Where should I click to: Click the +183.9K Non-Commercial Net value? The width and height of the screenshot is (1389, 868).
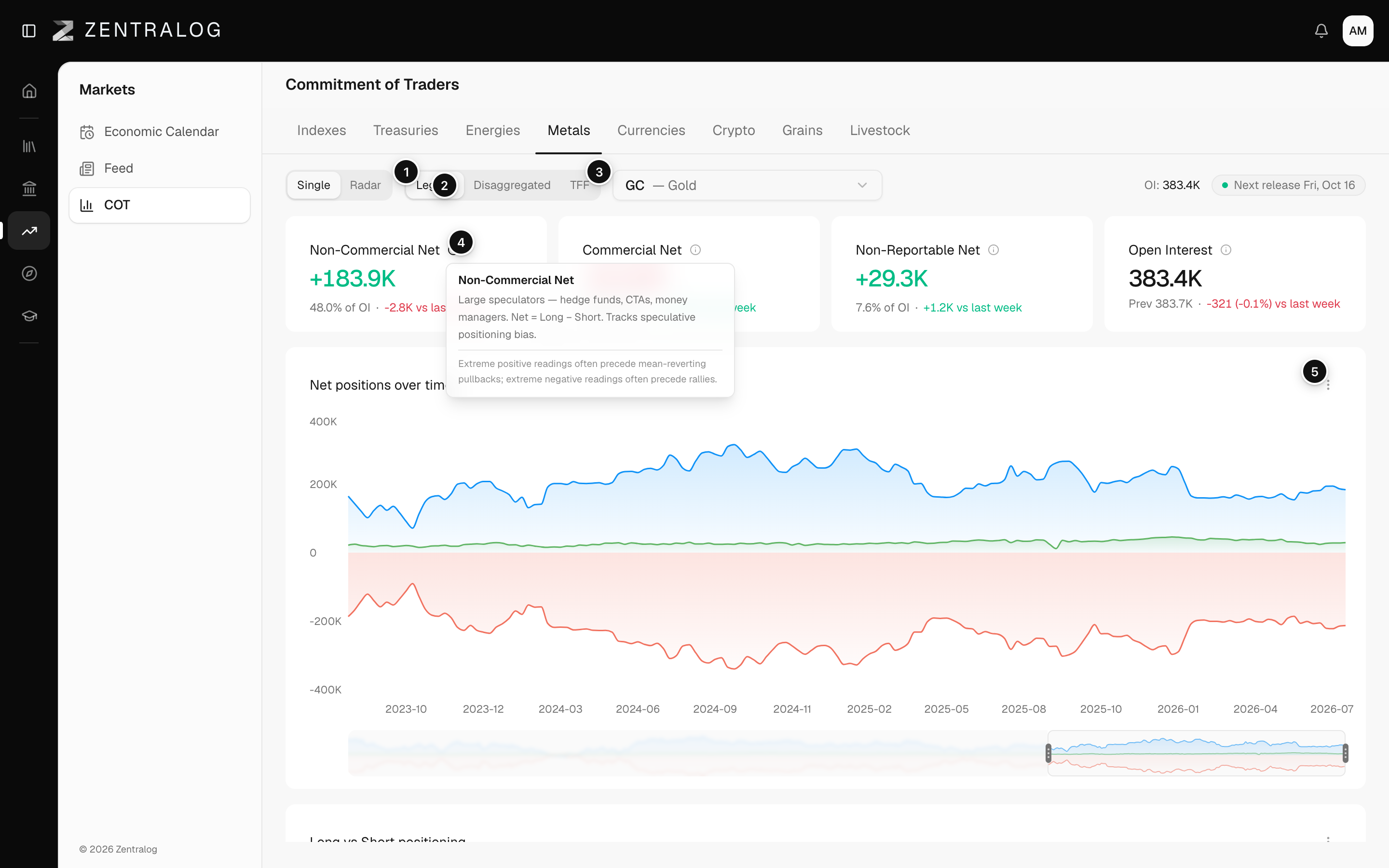tap(353, 278)
